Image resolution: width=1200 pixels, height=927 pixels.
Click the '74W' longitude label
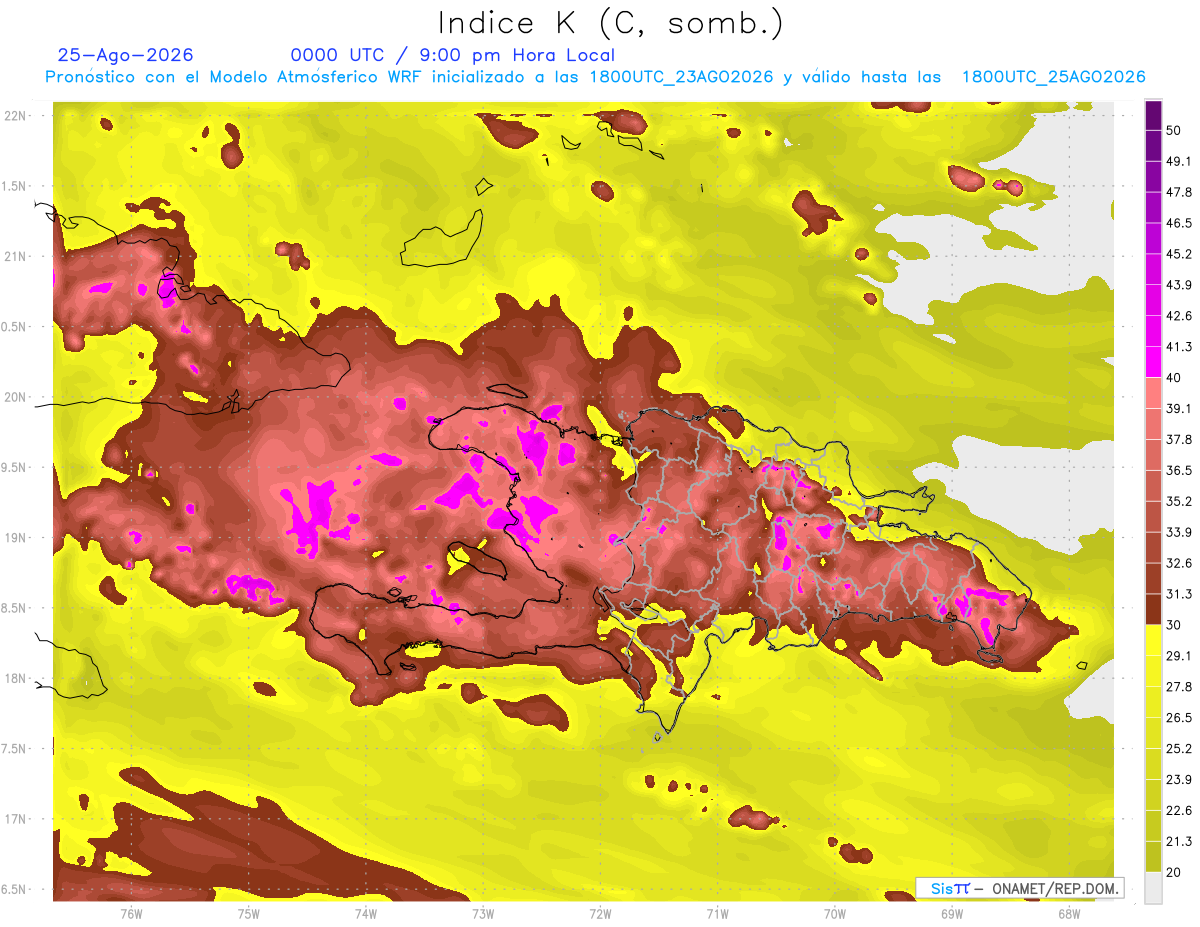(366, 914)
